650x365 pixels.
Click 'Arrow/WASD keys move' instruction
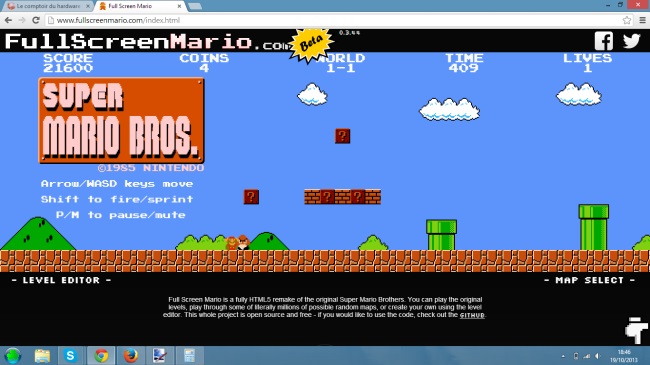click(x=117, y=184)
